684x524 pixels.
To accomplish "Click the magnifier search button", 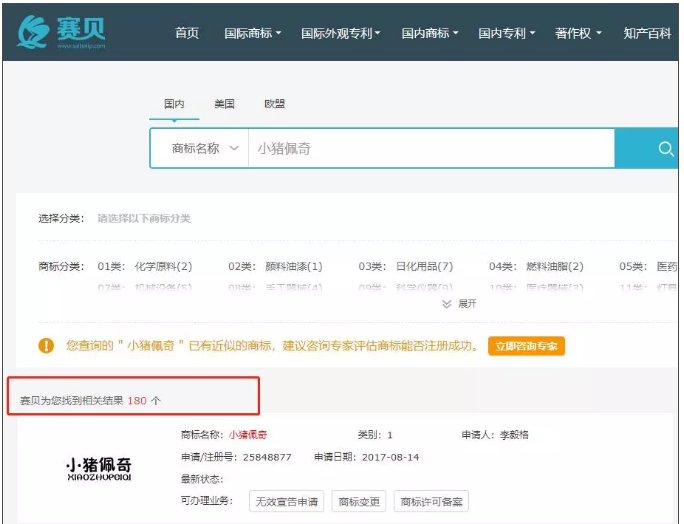I will click(664, 149).
